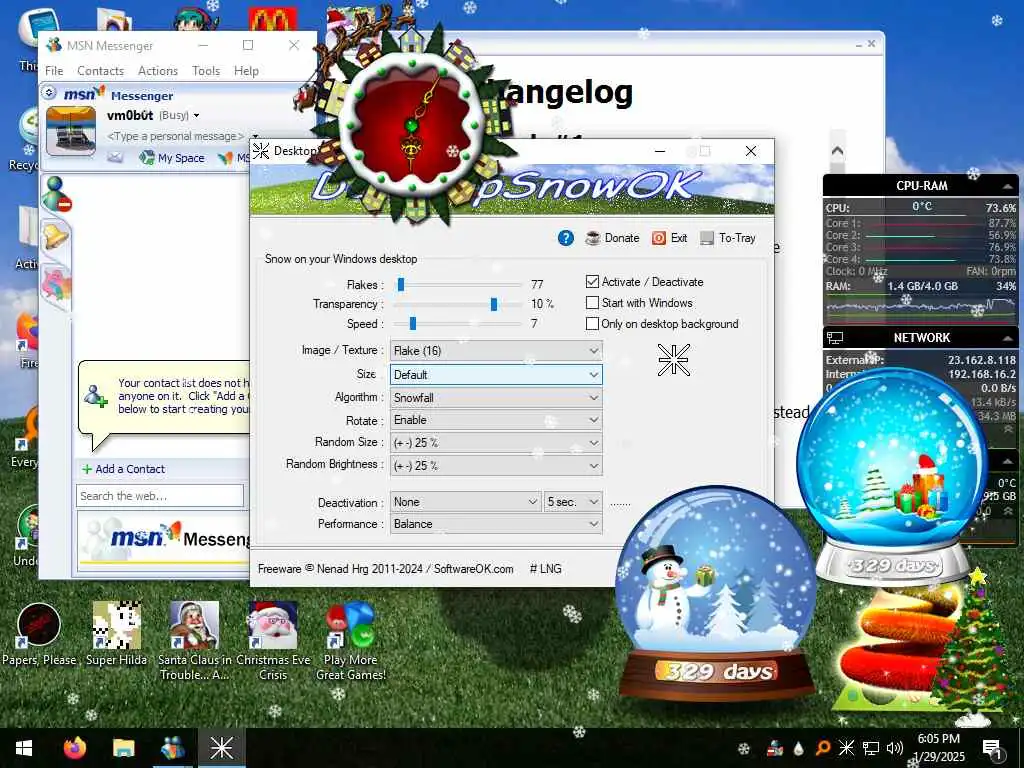Open Super Hilda desktop shortcut
The image size is (1024, 768).
coord(116,634)
